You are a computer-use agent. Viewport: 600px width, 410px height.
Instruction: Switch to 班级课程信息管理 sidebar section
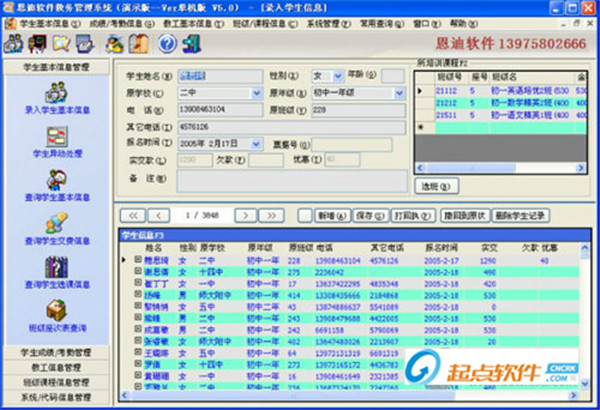click(57, 382)
